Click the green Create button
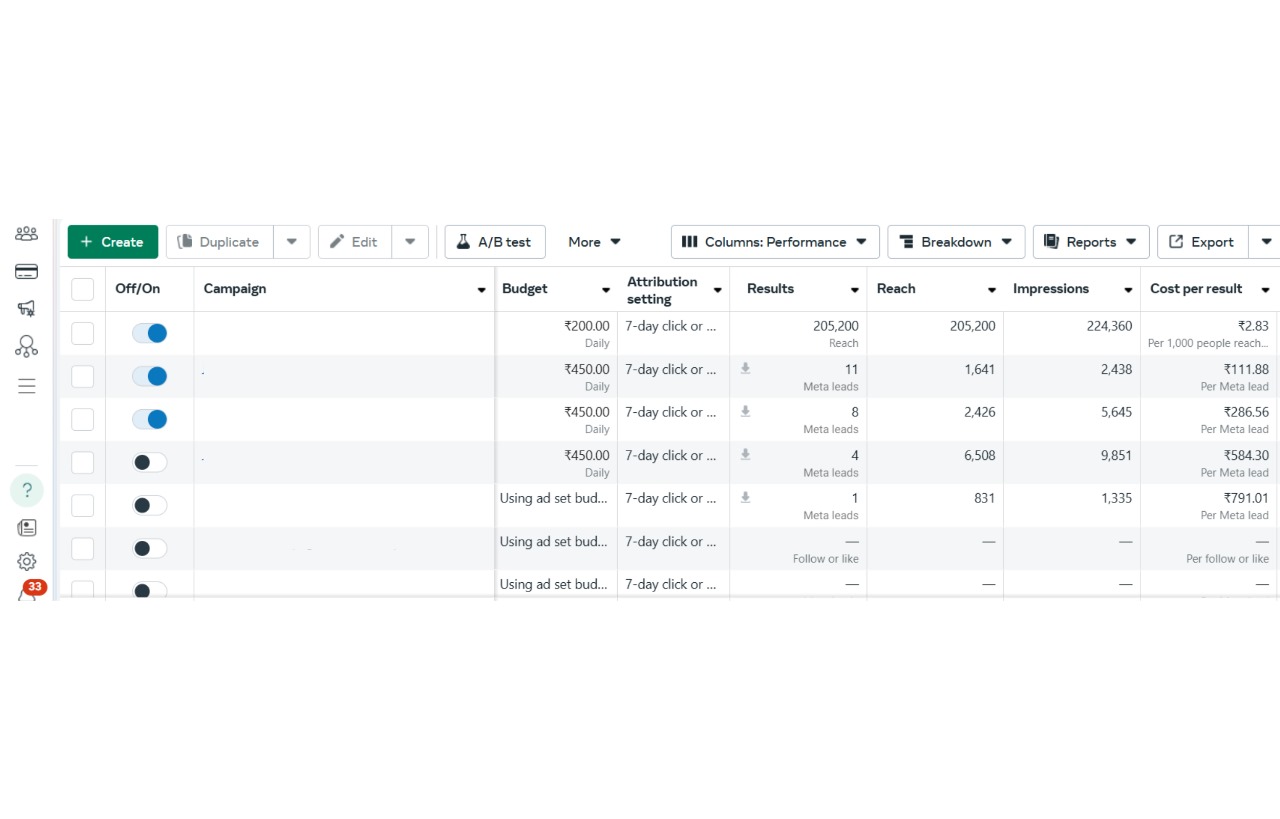The height and width of the screenshot is (819, 1280). [x=113, y=242]
